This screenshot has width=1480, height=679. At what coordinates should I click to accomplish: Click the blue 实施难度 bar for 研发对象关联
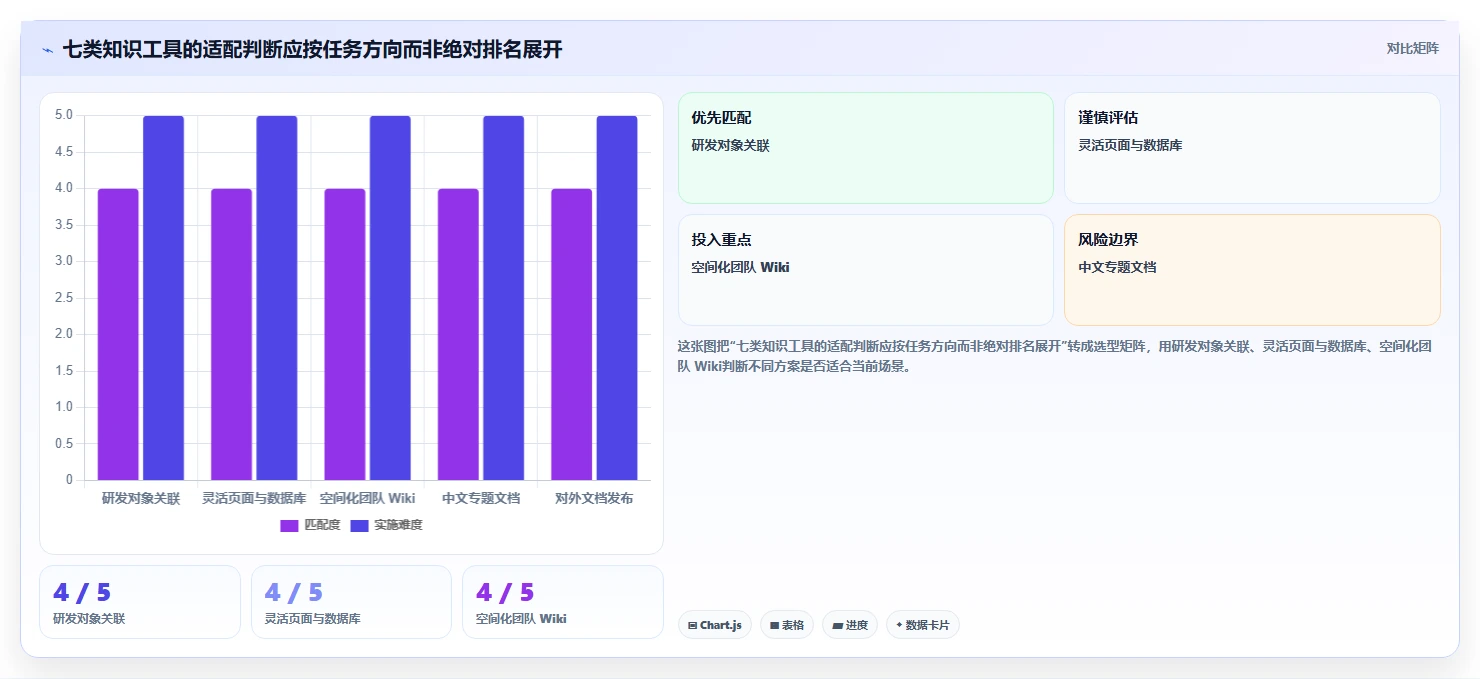click(163, 298)
